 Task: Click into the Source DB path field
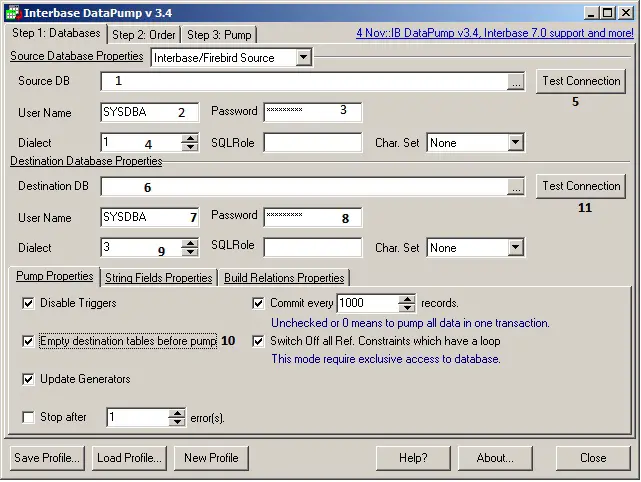click(304, 81)
